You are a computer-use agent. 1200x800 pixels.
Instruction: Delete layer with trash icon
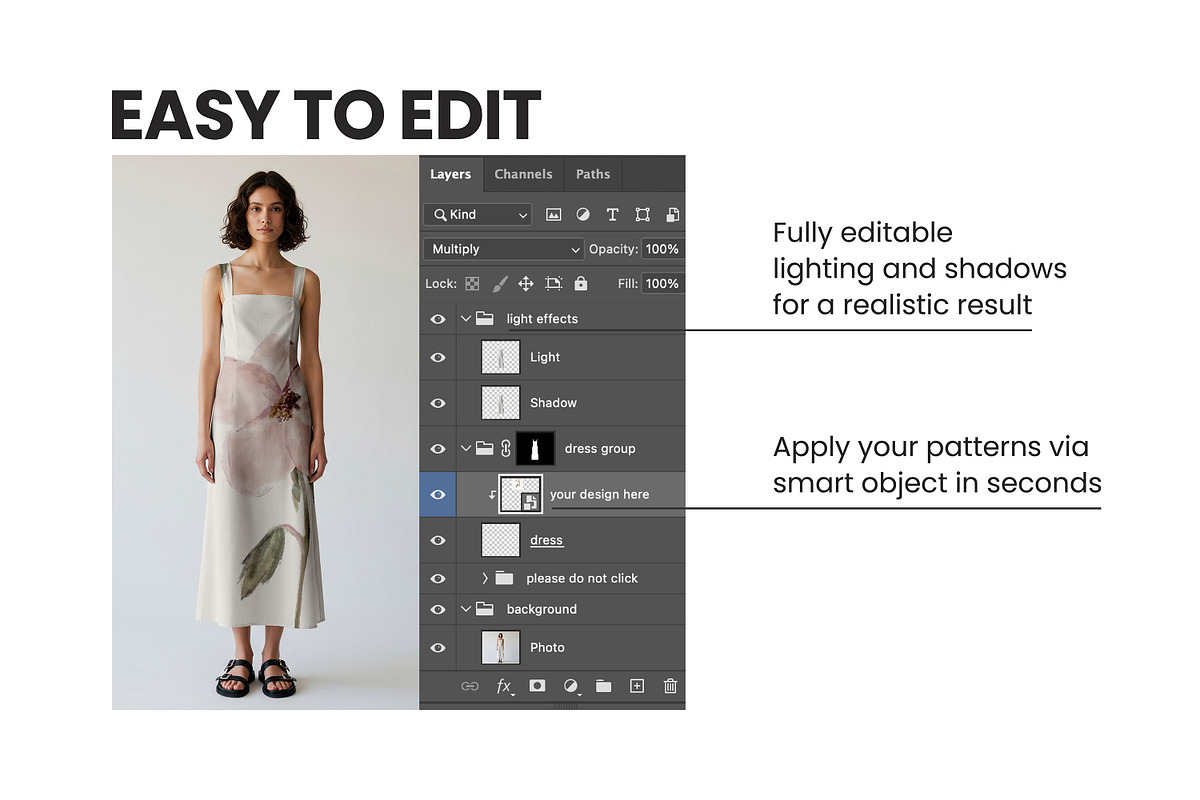[x=671, y=686]
